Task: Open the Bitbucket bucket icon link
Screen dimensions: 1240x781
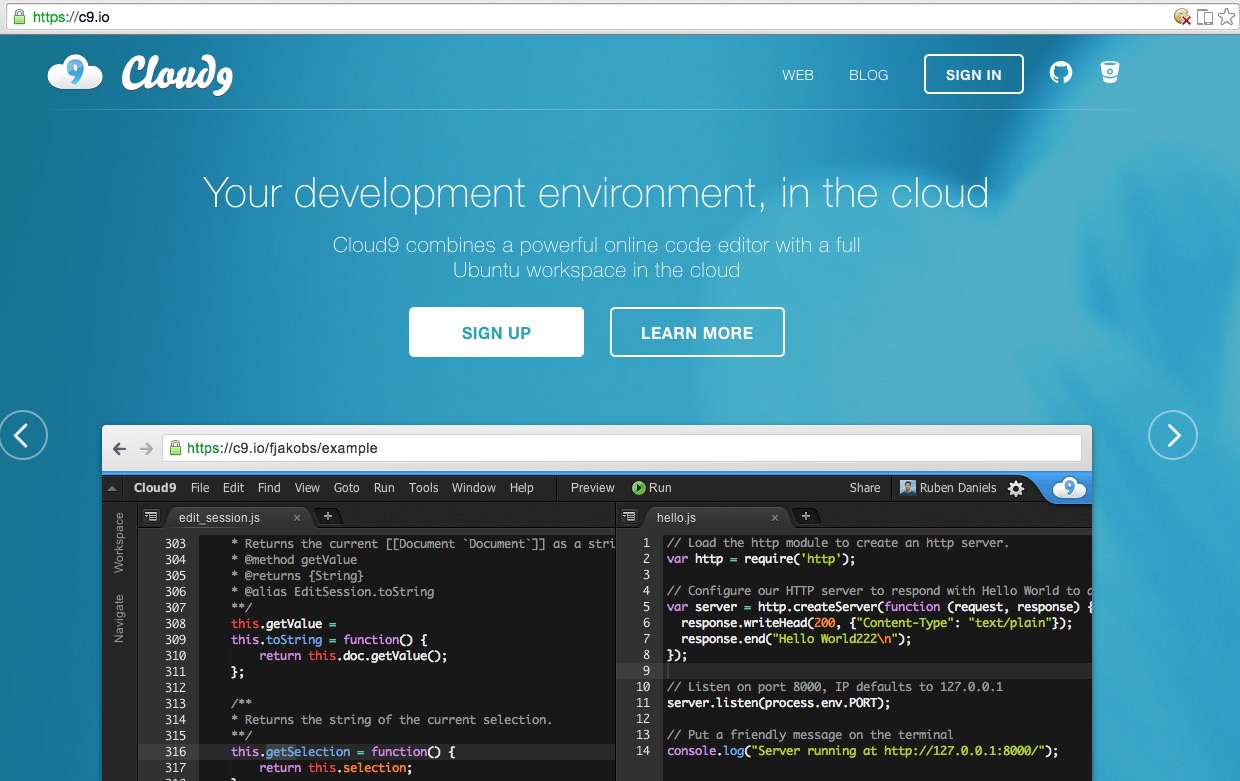Action: [1109, 72]
